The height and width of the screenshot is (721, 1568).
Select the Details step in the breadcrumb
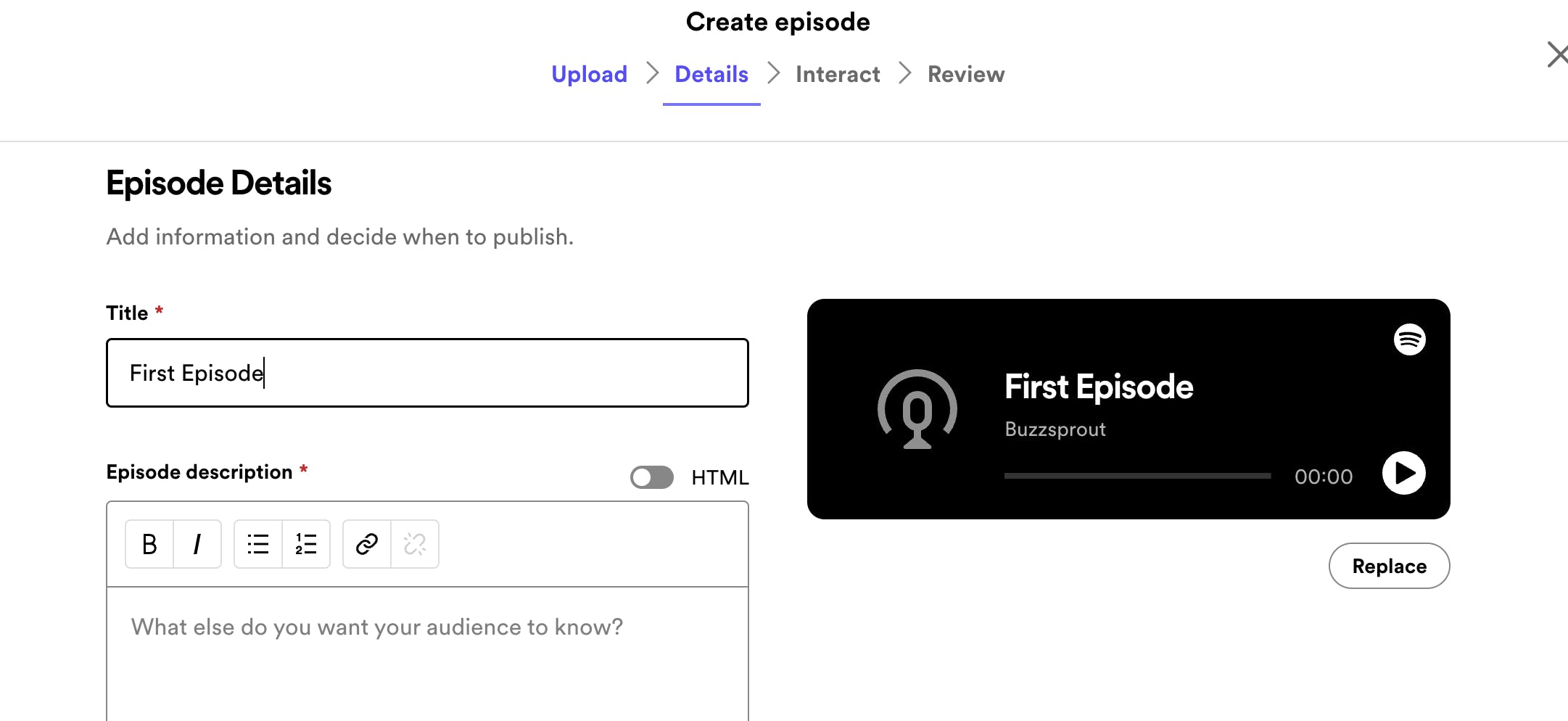pyautogui.click(x=711, y=74)
